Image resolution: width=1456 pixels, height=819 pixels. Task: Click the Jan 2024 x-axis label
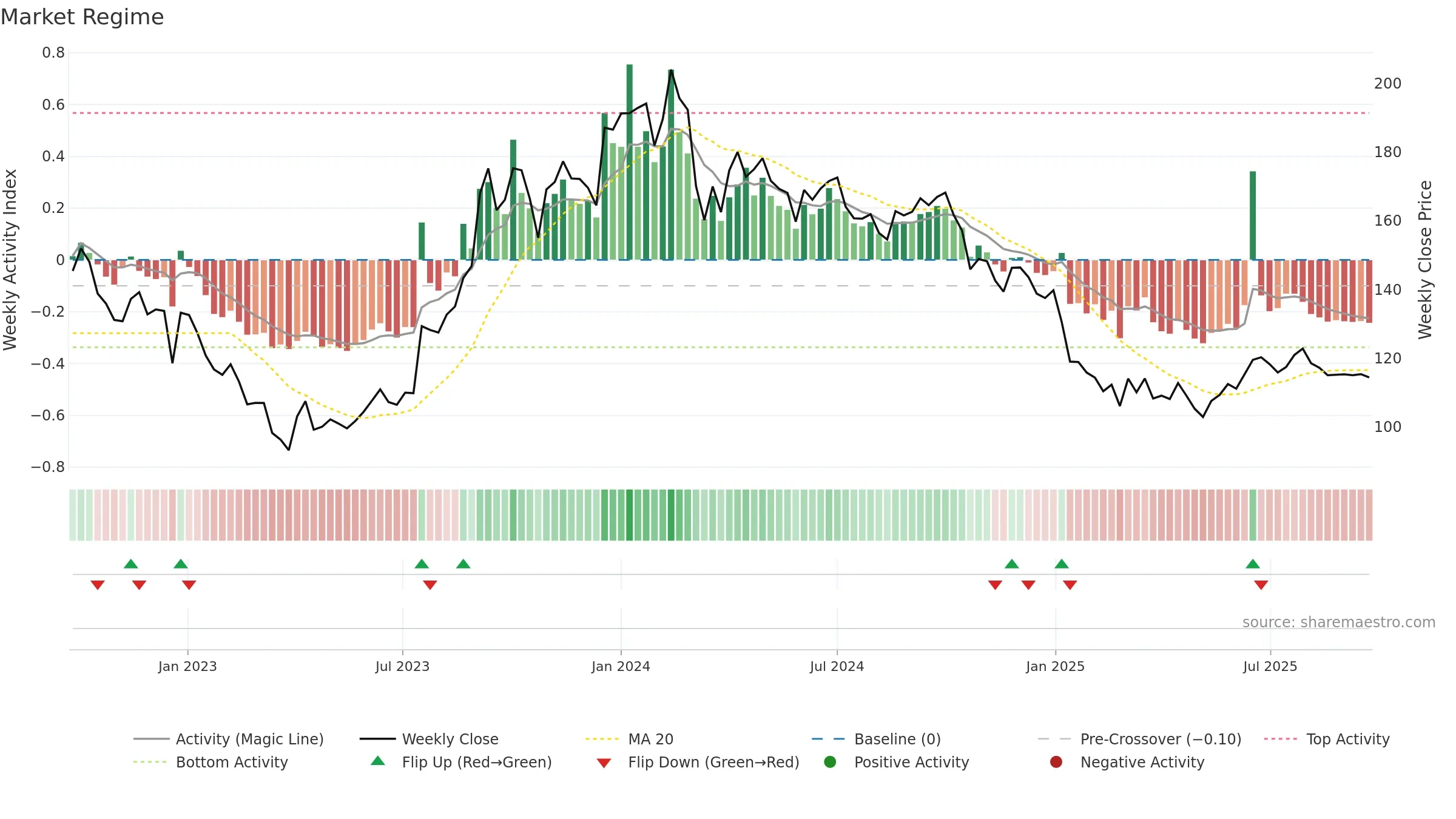tap(621, 666)
